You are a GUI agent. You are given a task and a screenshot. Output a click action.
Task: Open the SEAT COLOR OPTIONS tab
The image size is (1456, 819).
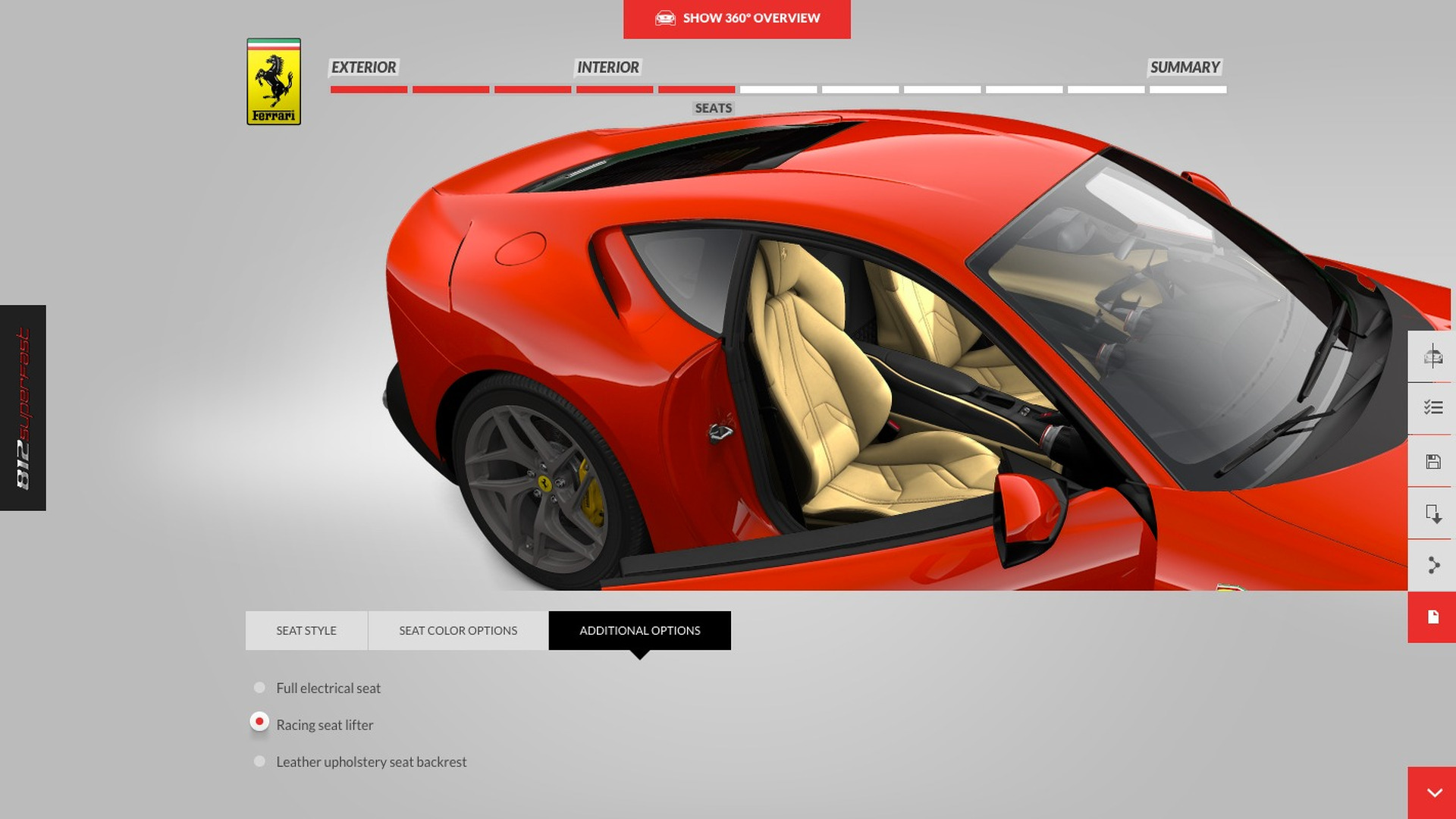click(x=458, y=630)
